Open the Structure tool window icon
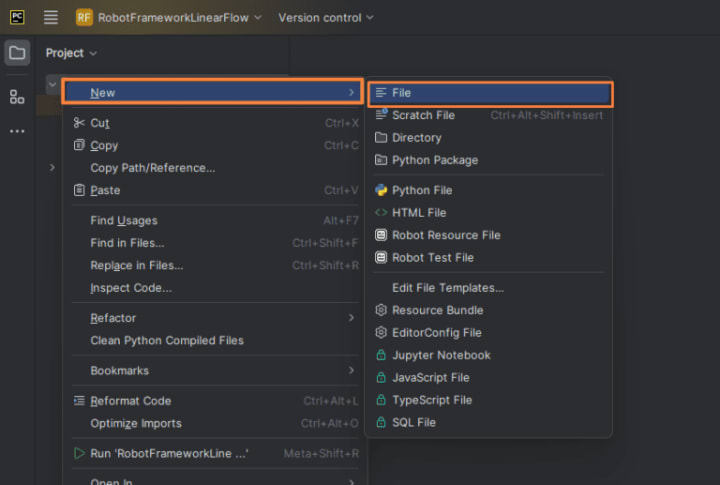This screenshot has height=485, width=720. point(17,97)
